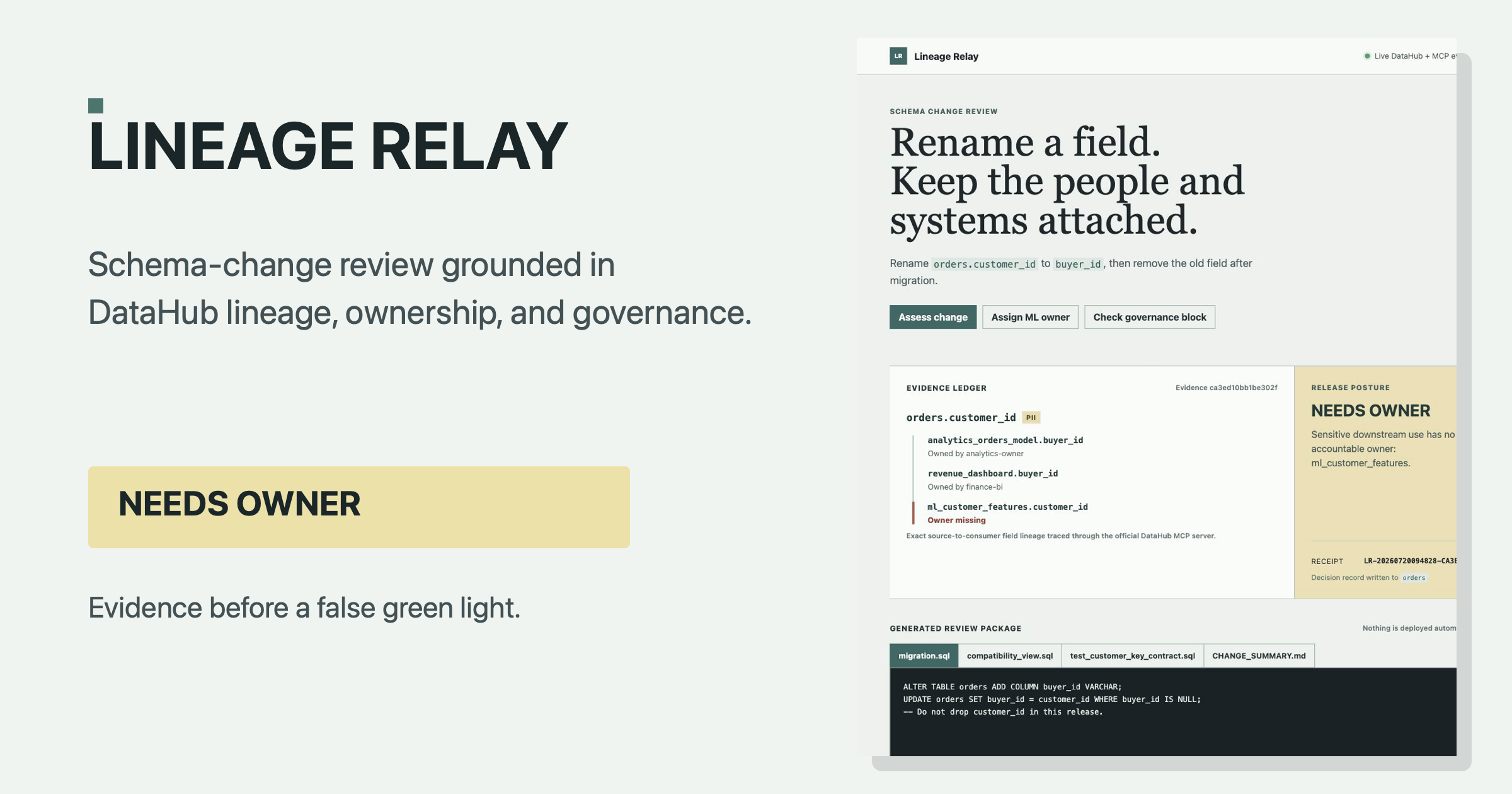Click the LR logo icon

point(898,56)
